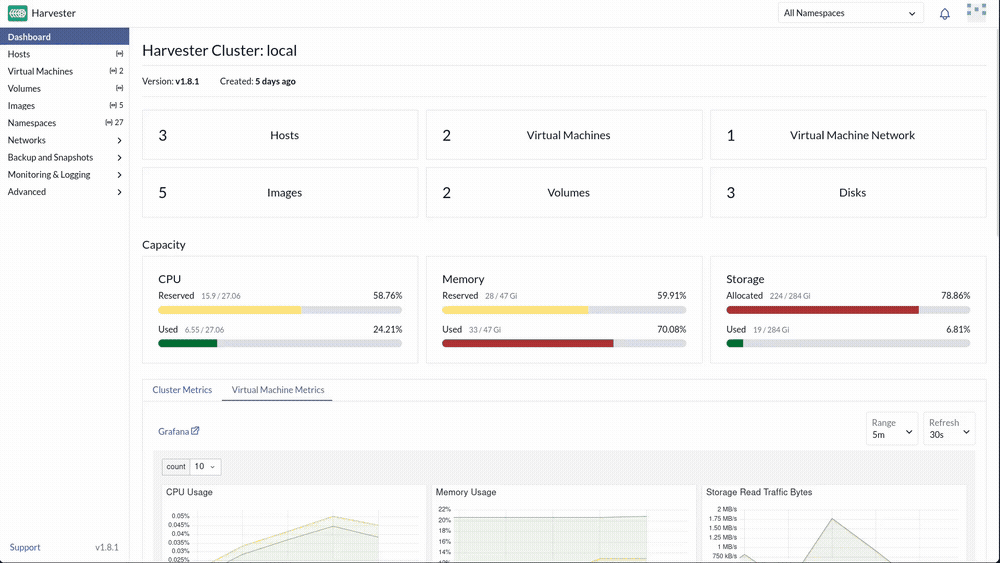This screenshot has height=563, width=1000.
Task: Click the 'Capacity' section heading
Action: click(164, 245)
